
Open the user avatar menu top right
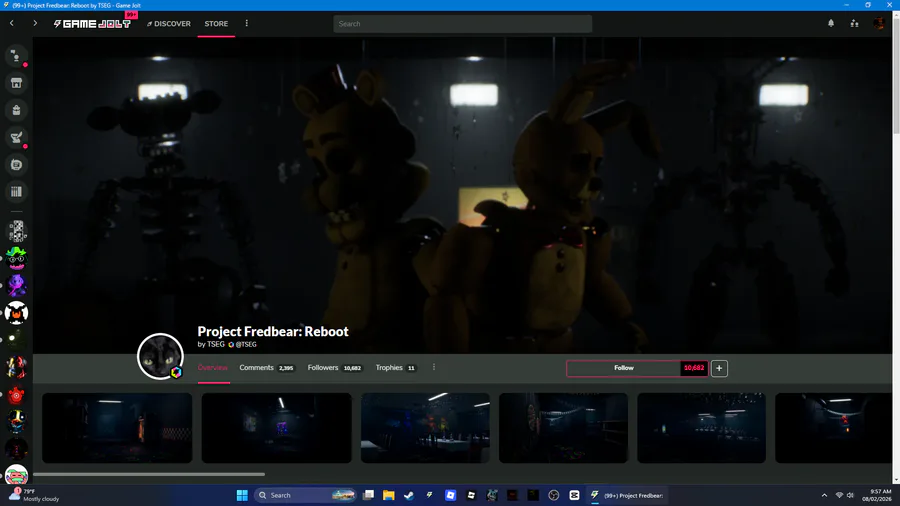[879, 24]
